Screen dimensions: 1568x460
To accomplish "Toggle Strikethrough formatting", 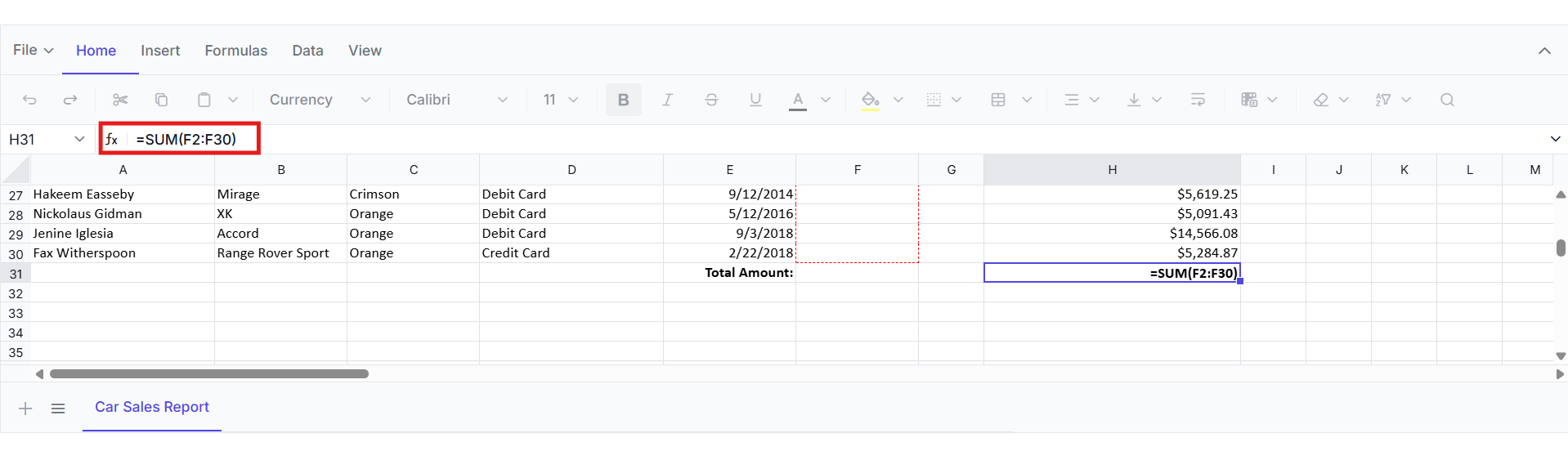I will [x=711, y=100].
